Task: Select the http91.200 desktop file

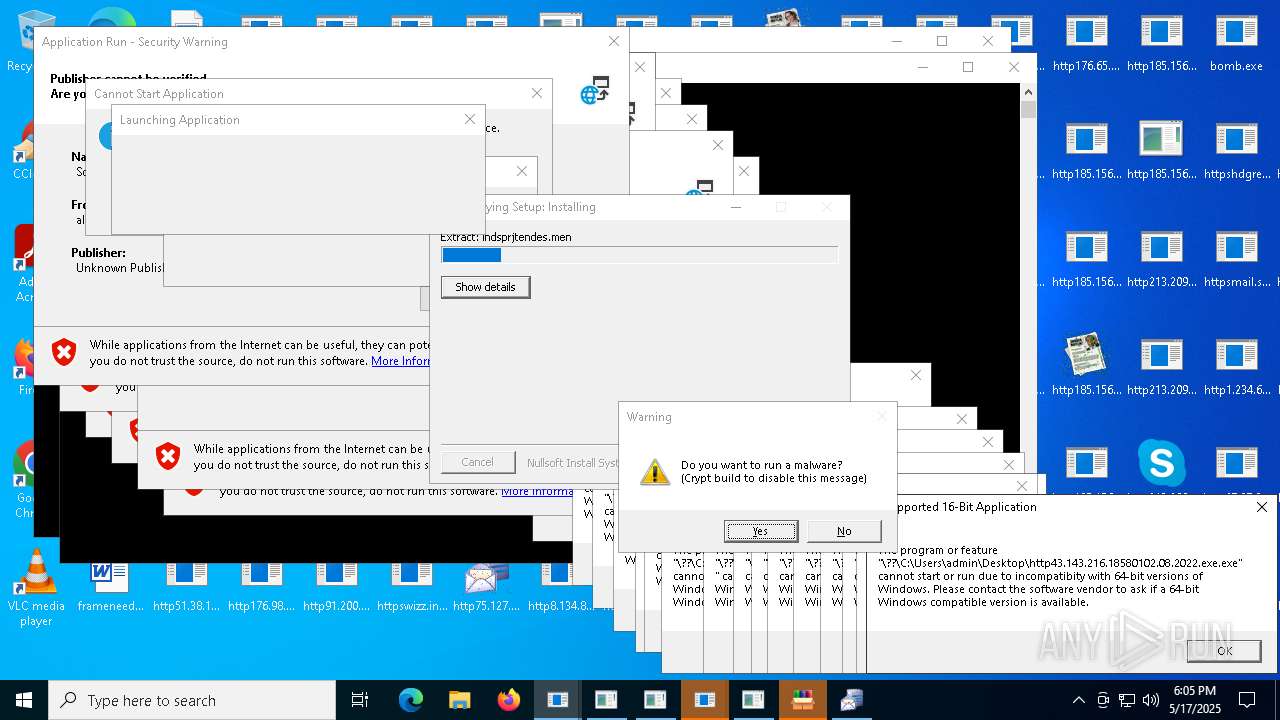Action: coord(336,586)
